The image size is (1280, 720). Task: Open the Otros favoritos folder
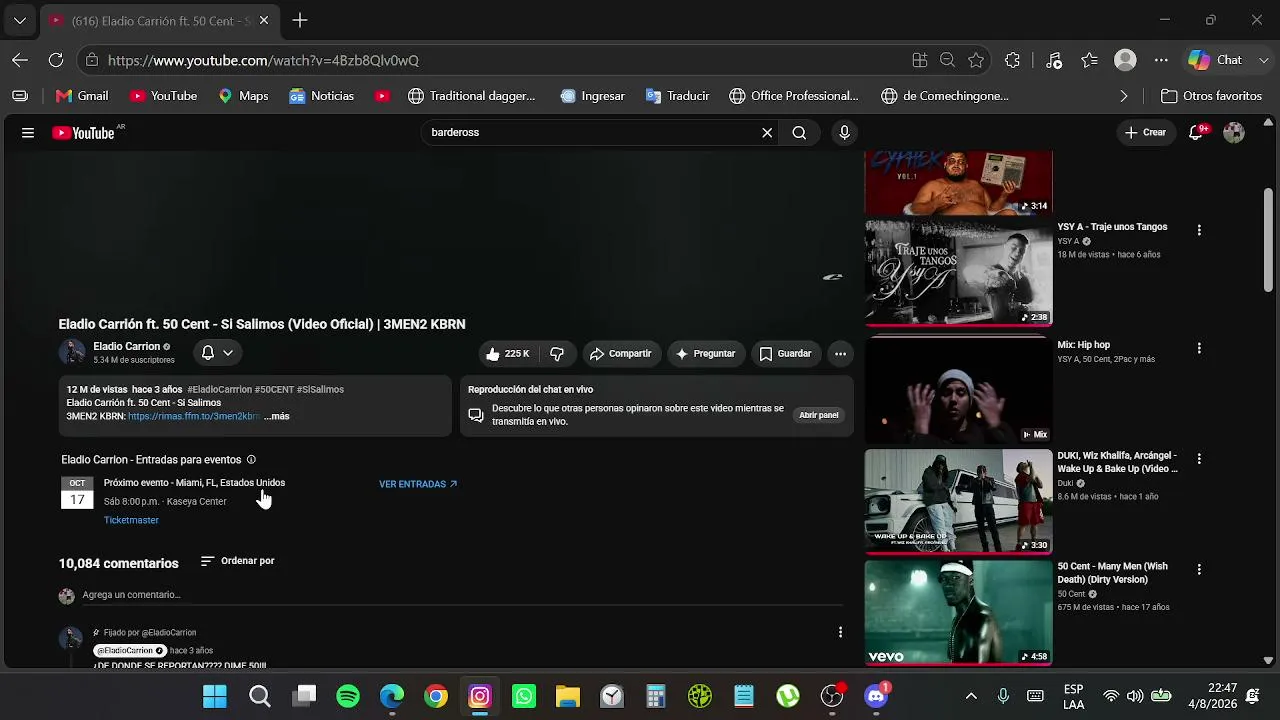1211,96
